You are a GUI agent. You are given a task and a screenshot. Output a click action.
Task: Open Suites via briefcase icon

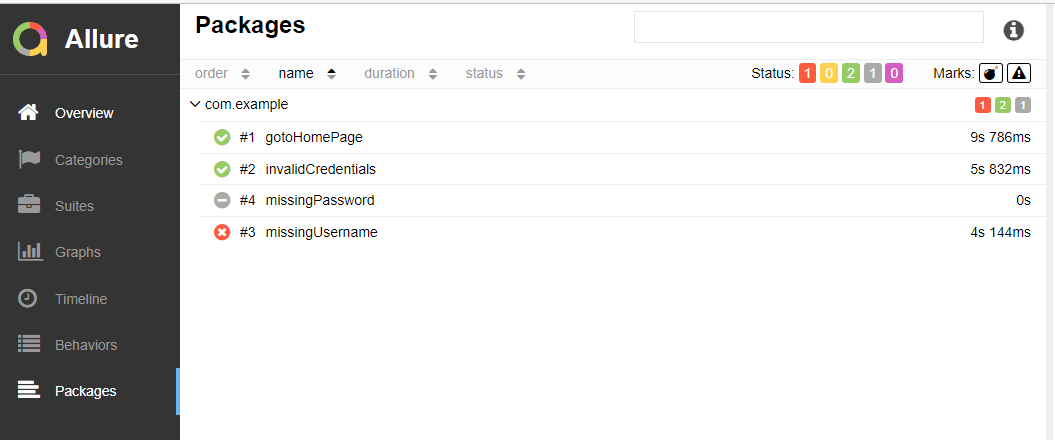click(x=30, y=205)
